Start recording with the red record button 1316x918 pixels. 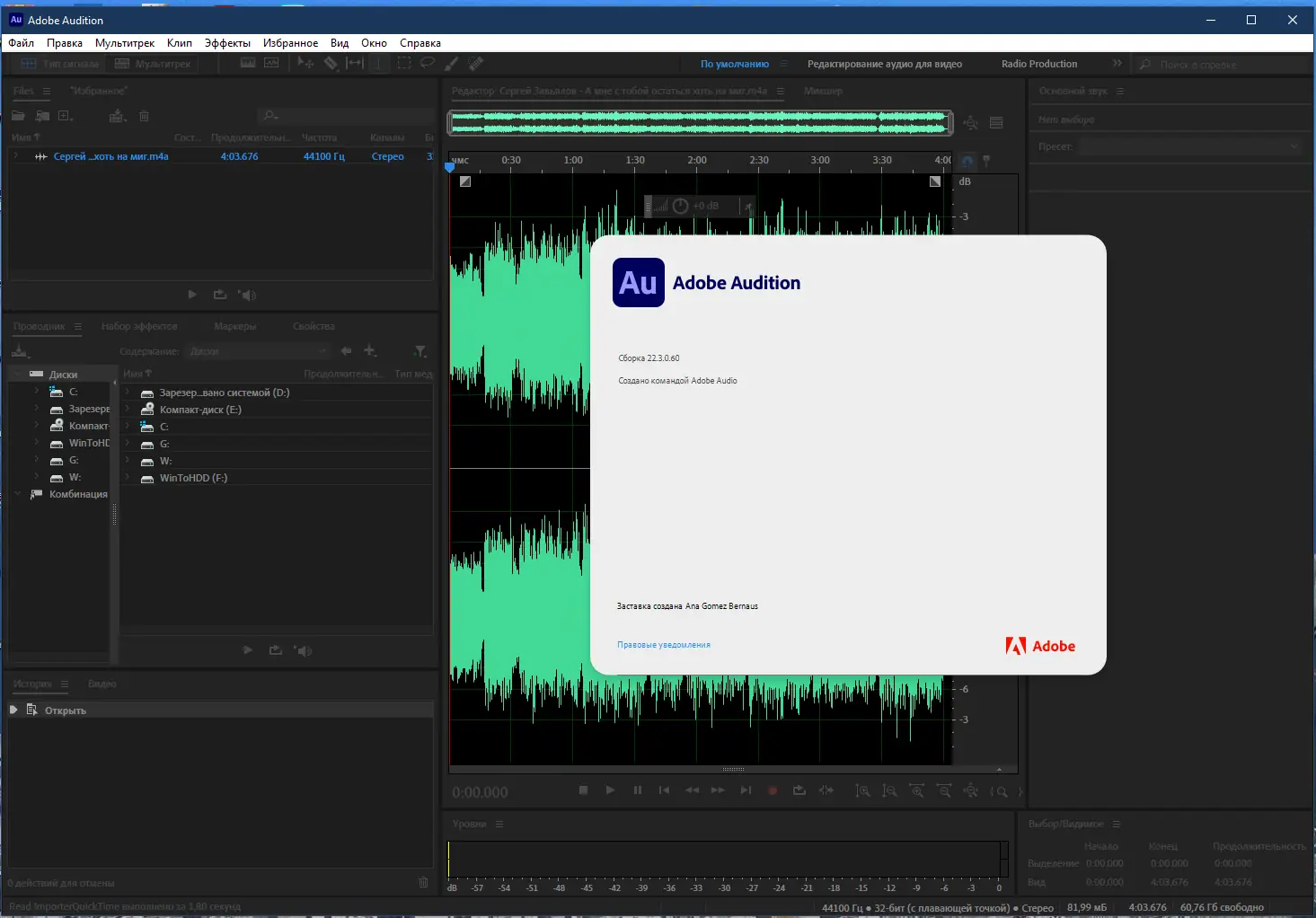[772, 790]
